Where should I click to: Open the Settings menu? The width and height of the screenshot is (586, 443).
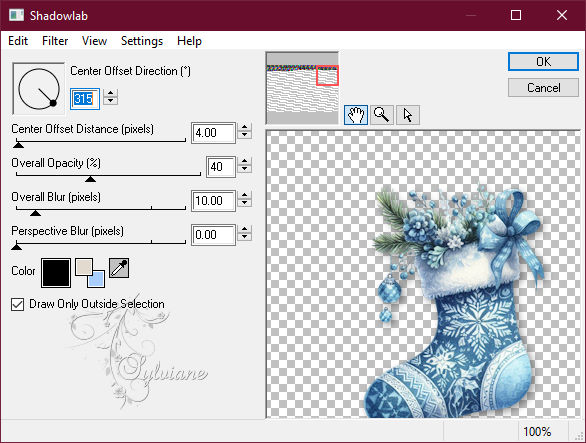pyautogui.click(x=142, y=41)
